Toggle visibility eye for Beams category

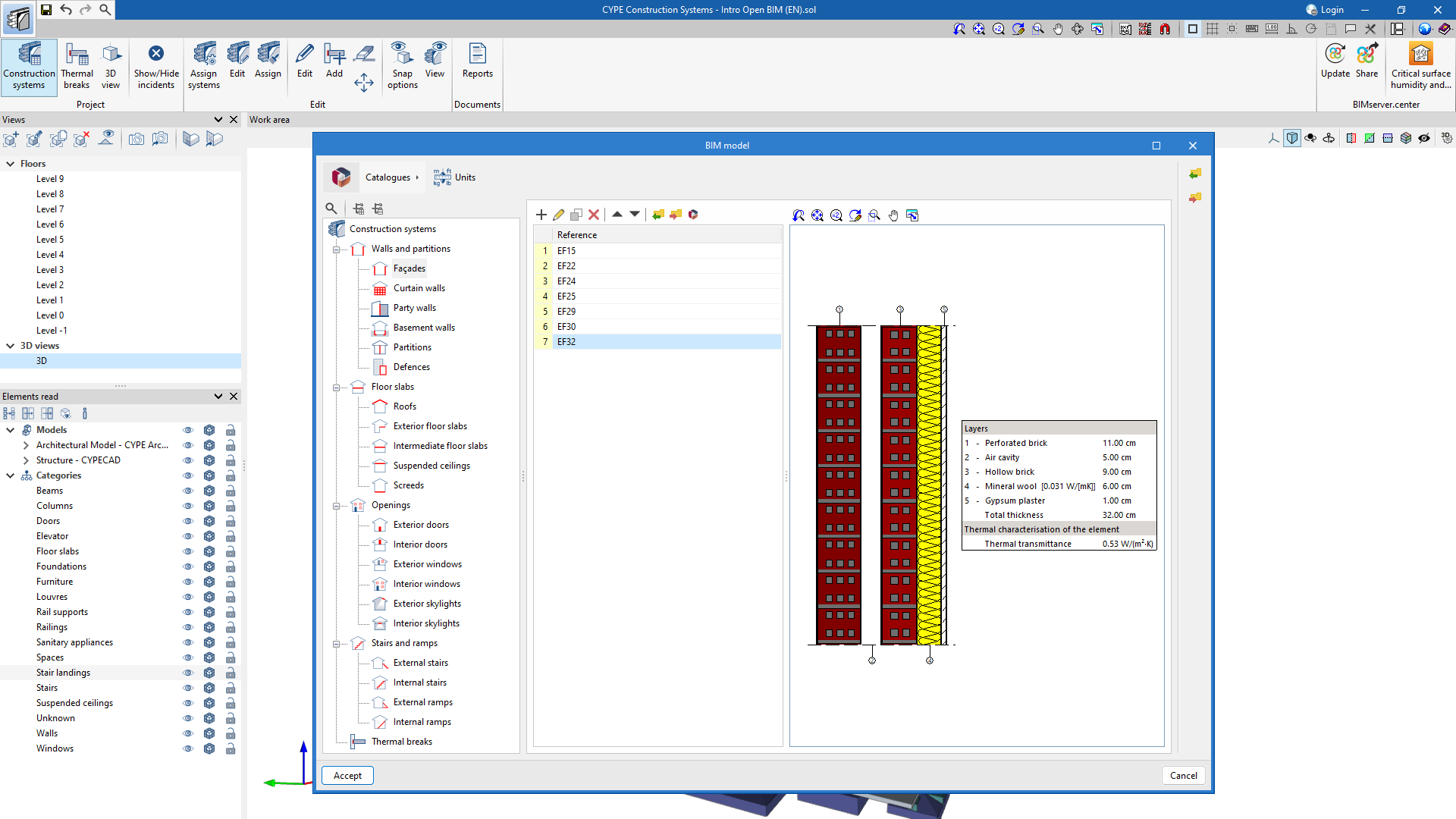click(188, 491)
